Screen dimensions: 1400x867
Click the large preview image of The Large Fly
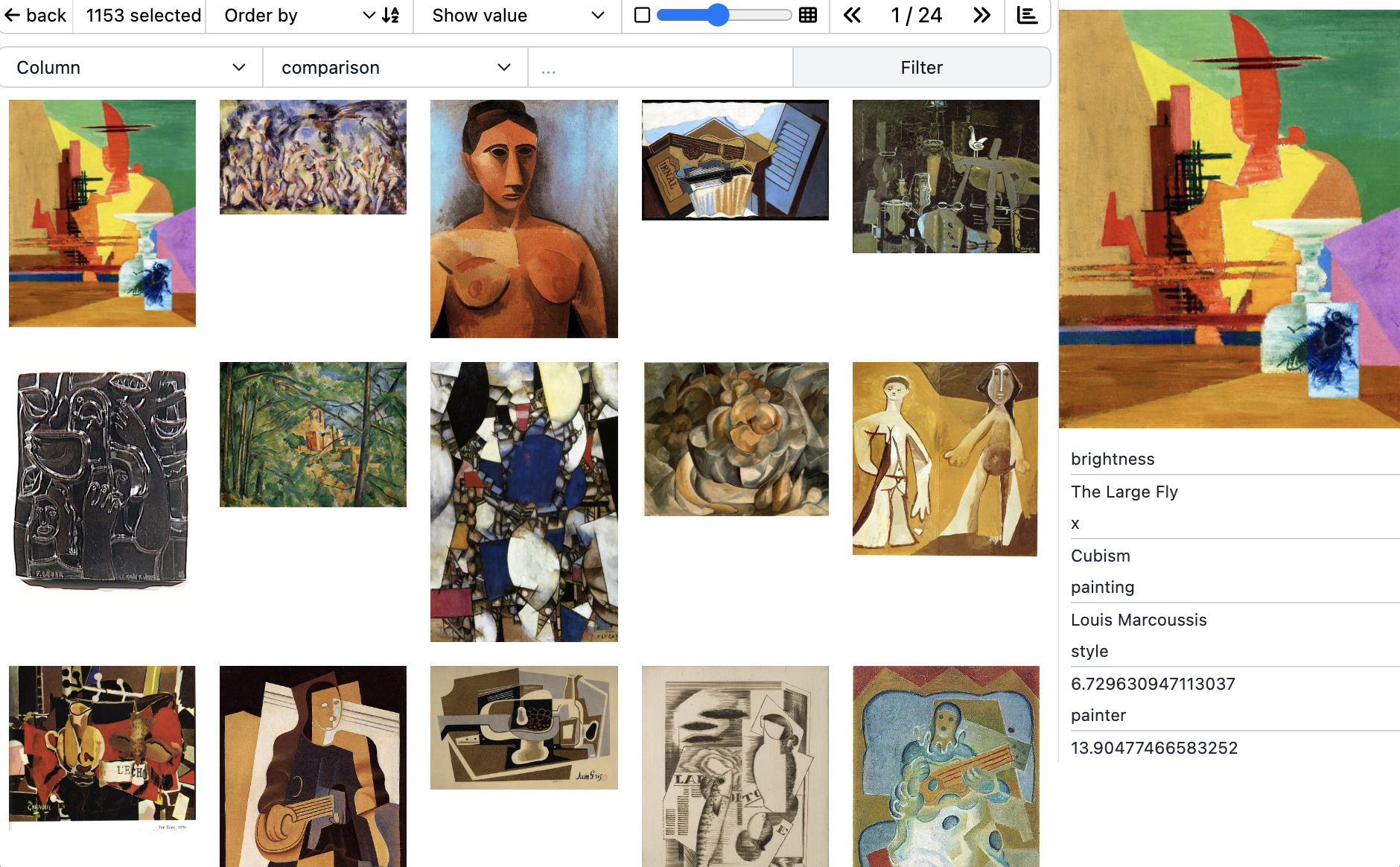1229,219
